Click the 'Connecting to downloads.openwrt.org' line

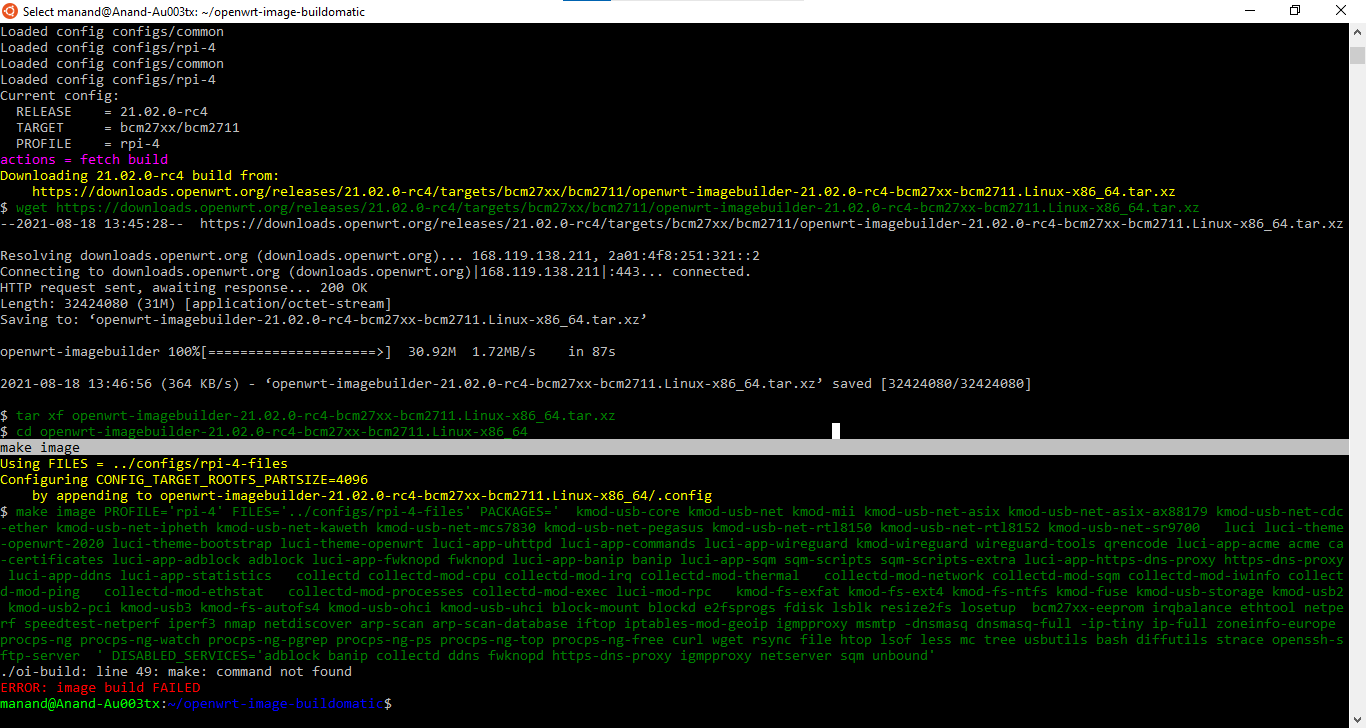tap(376, 272)
